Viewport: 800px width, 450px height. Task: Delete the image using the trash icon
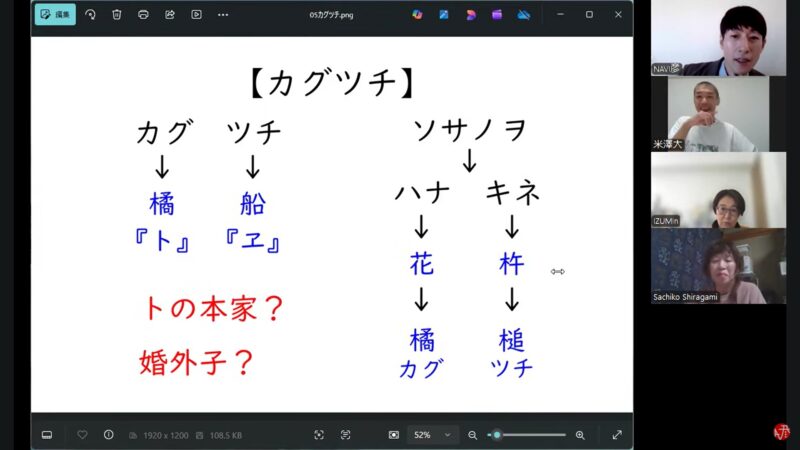(x=117, y=14)
